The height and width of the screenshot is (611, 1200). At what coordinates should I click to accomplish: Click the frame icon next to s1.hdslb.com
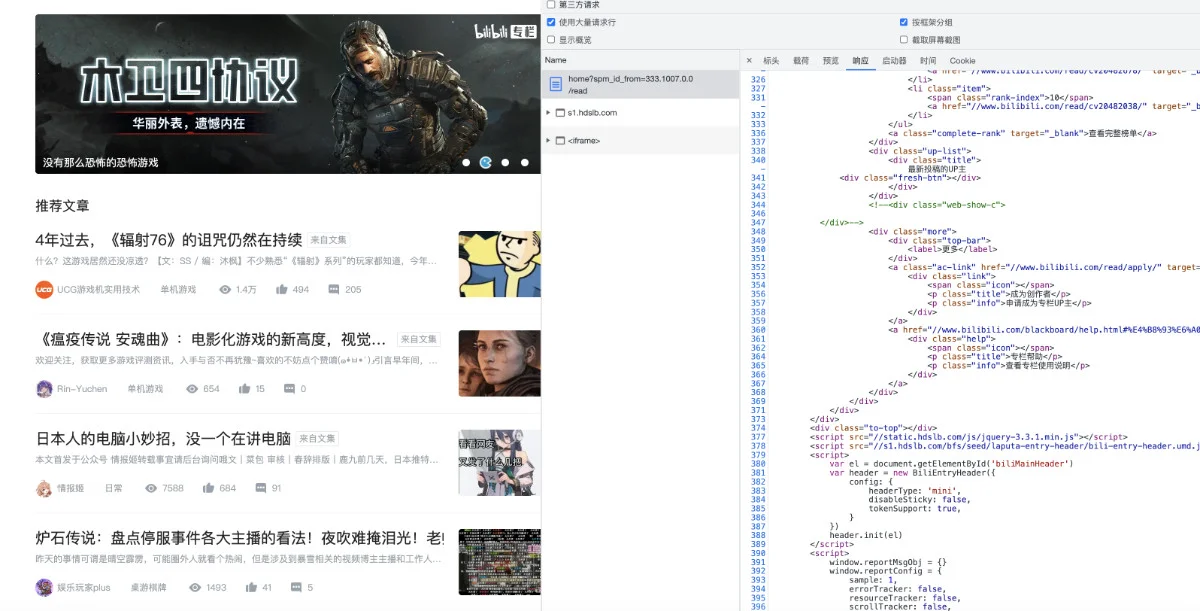point(560,113)
